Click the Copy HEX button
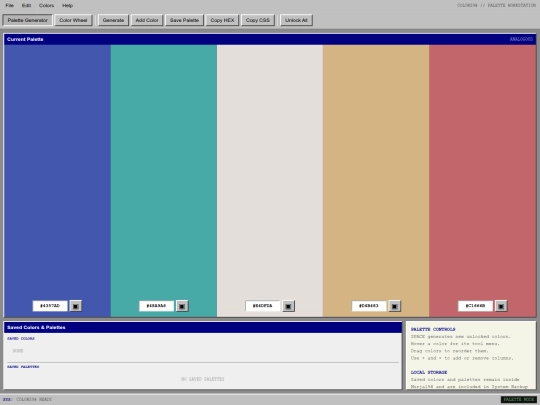The height and width of the screenshot is (405, 540). (222, 20)
